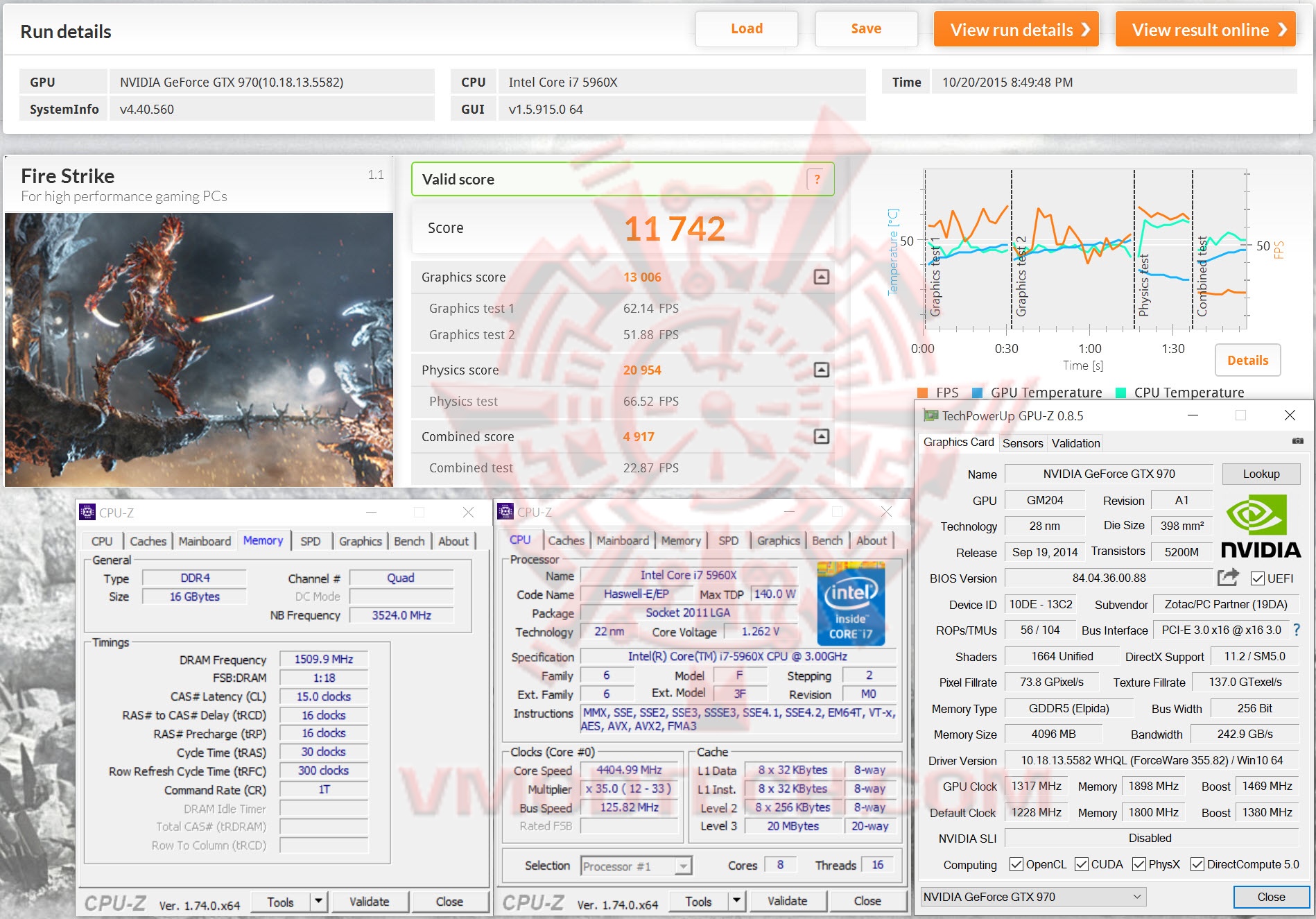Minimize the GPU-Z window
Viewport: 1316px width, 919px height.
(x=1193, y=415)
